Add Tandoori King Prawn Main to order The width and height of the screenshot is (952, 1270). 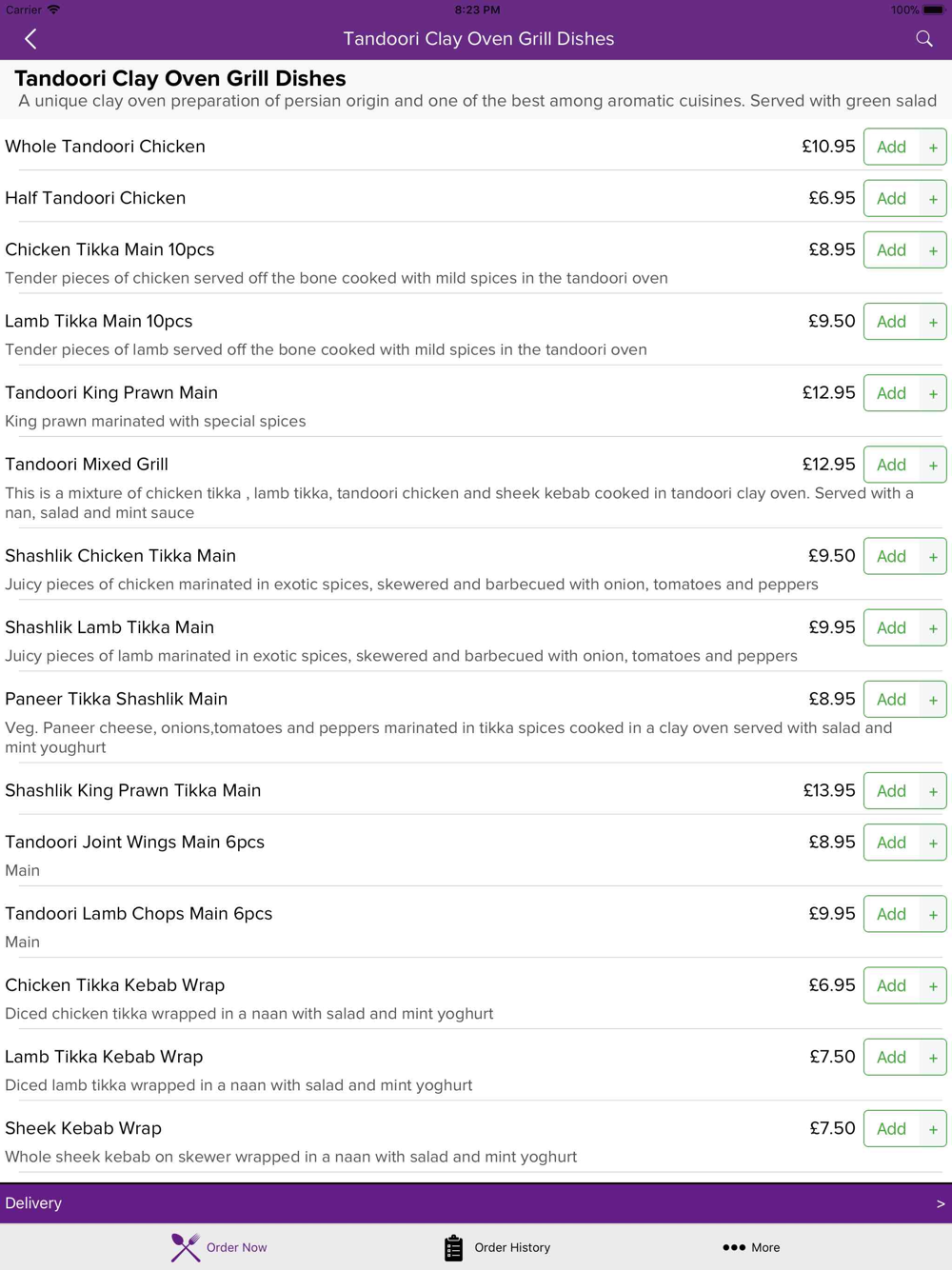coord(891,393)
